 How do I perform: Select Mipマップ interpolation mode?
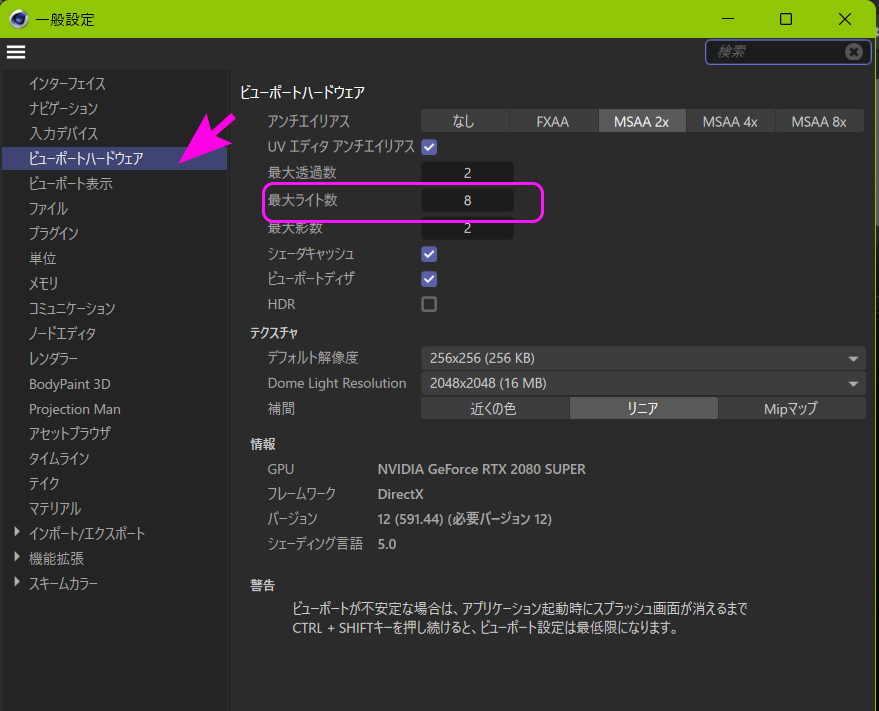pos(791,408)
